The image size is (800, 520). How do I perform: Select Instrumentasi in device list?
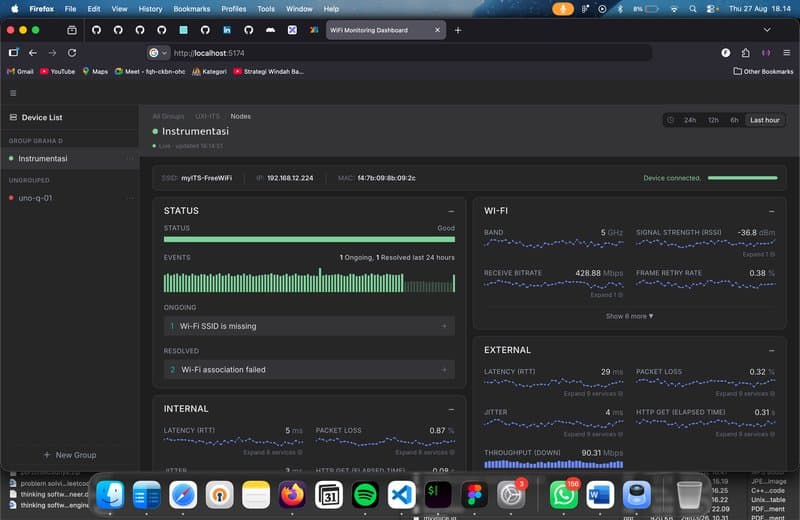(70, 159)
